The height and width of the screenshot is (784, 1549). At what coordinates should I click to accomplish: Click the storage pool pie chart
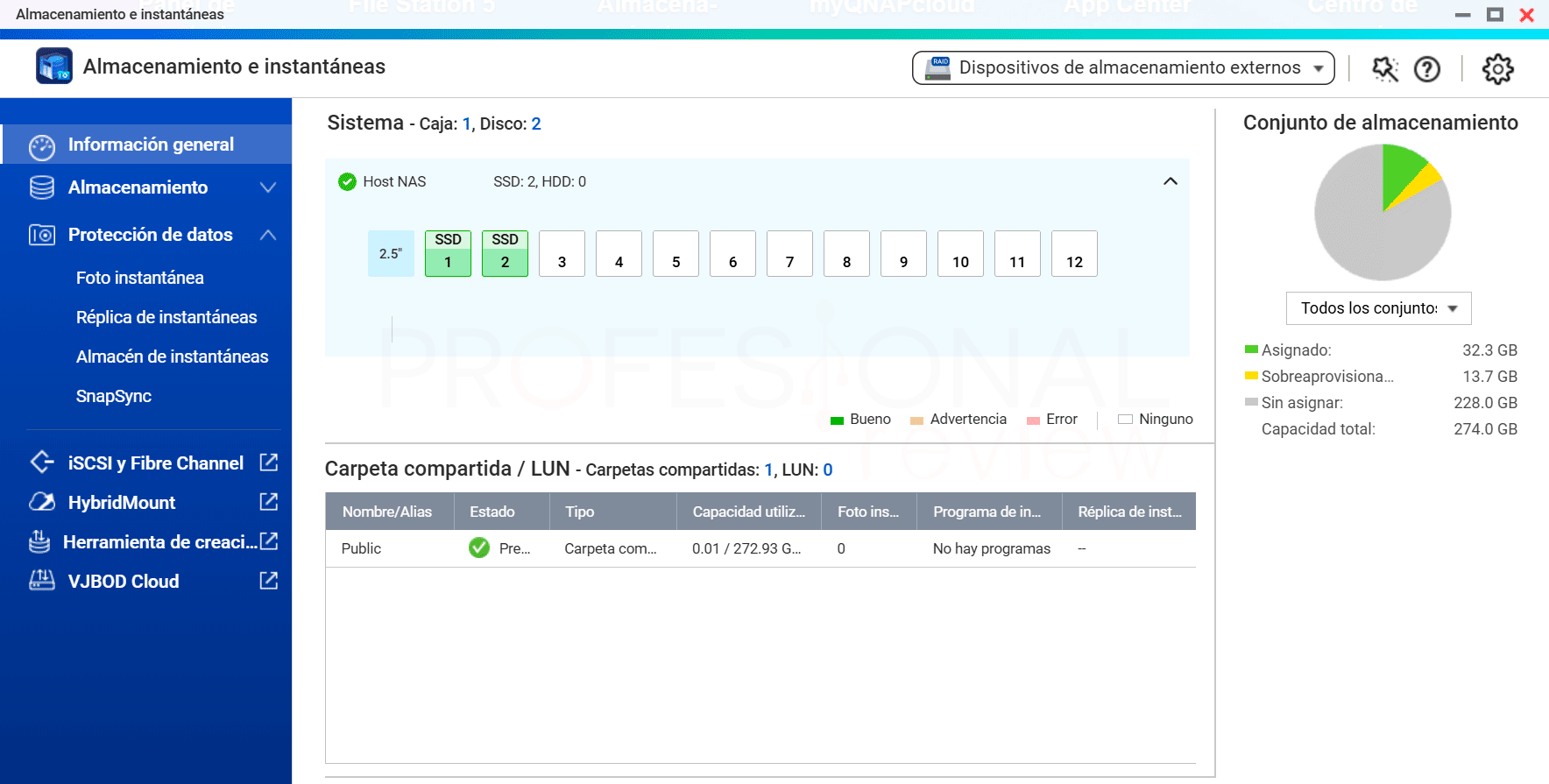(x=1383, y=212)
